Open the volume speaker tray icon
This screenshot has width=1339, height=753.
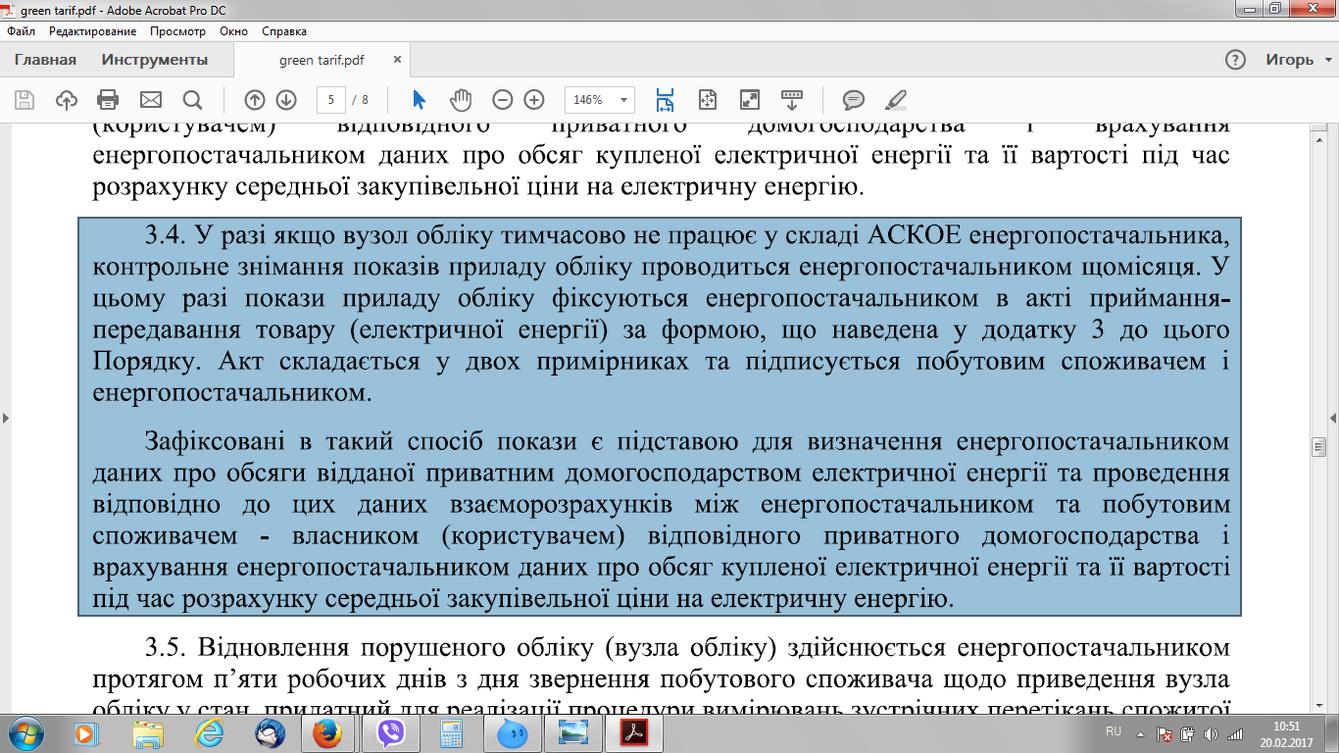click(x=1210, y=734)
